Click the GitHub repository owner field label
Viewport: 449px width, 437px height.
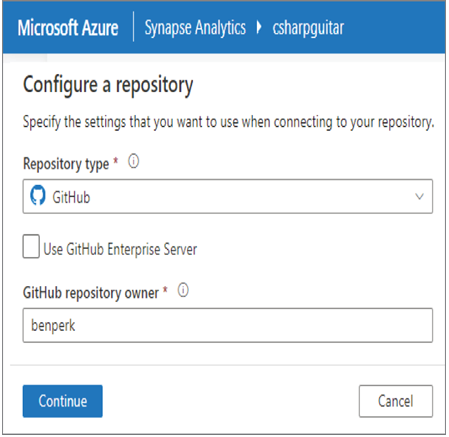coord(91,293)
